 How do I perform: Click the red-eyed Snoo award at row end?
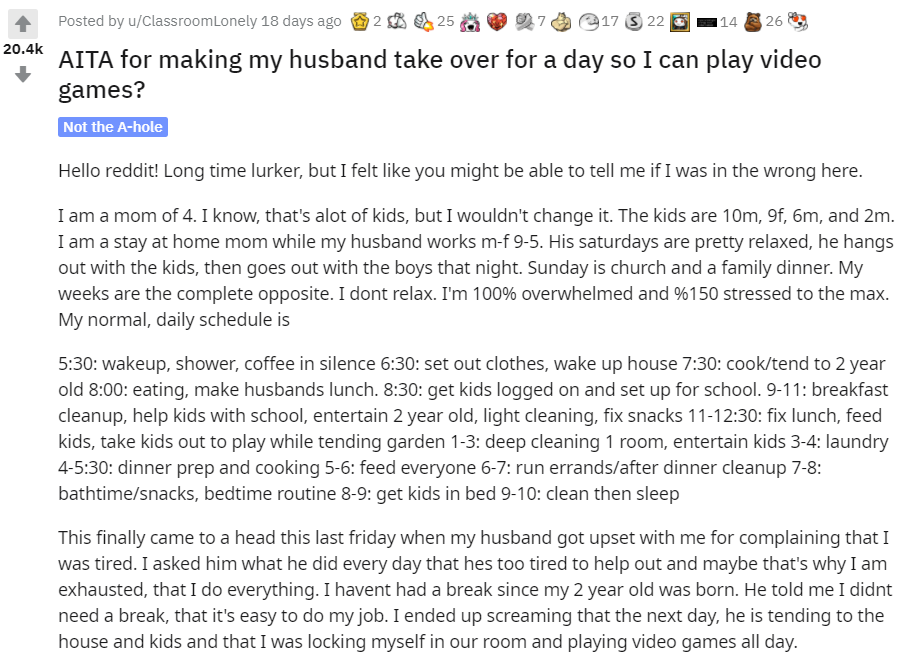tap(797, 22)
